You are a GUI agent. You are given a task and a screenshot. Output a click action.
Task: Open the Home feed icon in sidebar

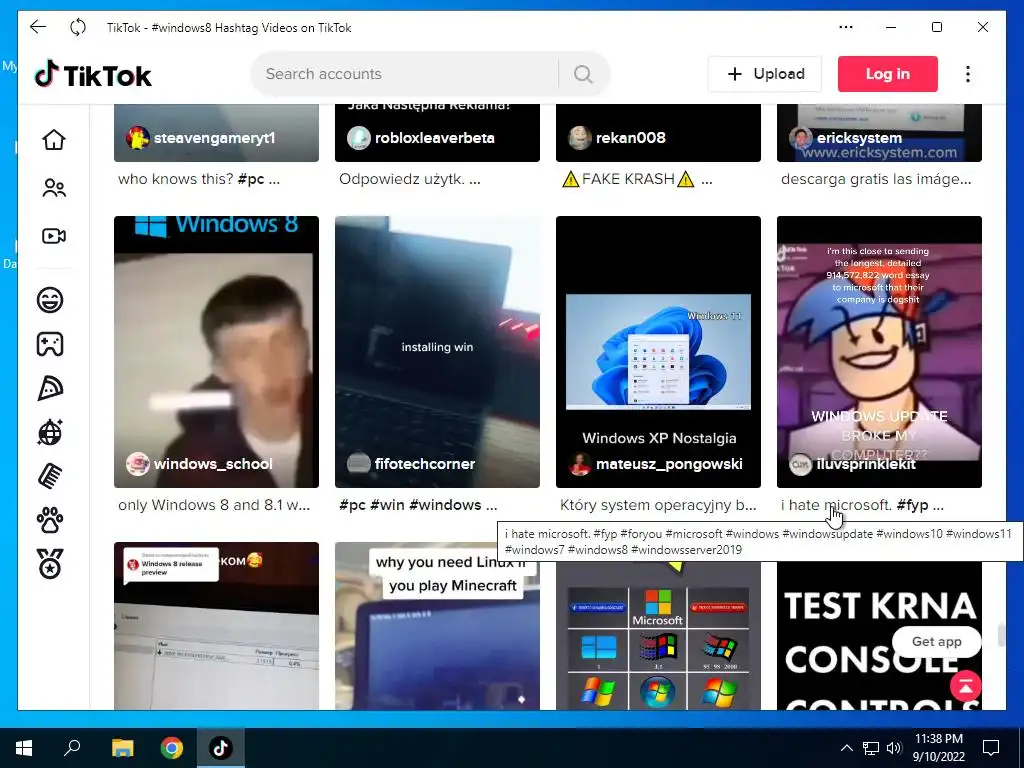(54, 140)
